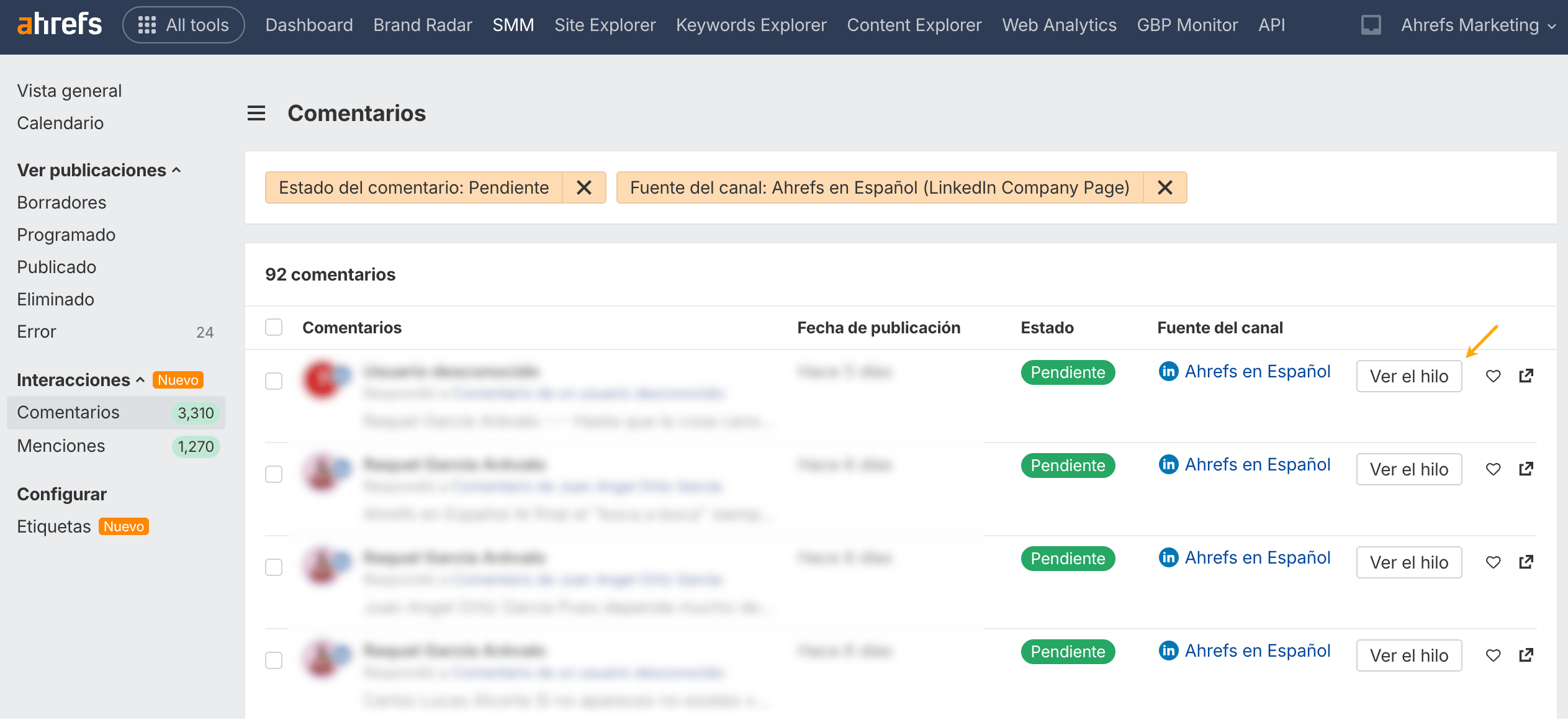1568x720 pixels.
Task: Check the second comment row checkbox
Action: click(x=274, y=474)
